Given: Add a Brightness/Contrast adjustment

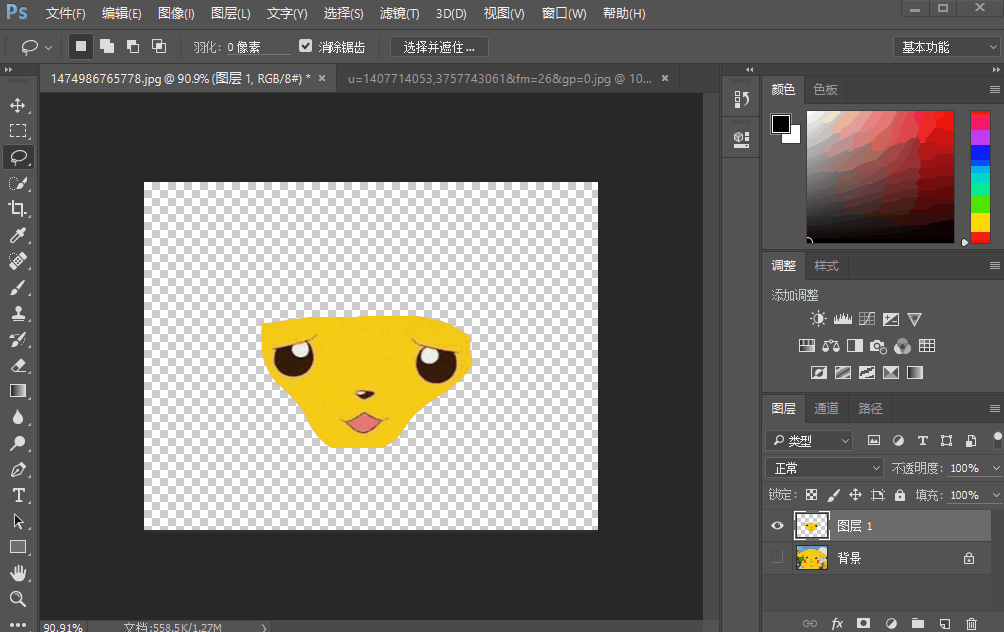Looking at the screenshot, I should pos(818,319).
